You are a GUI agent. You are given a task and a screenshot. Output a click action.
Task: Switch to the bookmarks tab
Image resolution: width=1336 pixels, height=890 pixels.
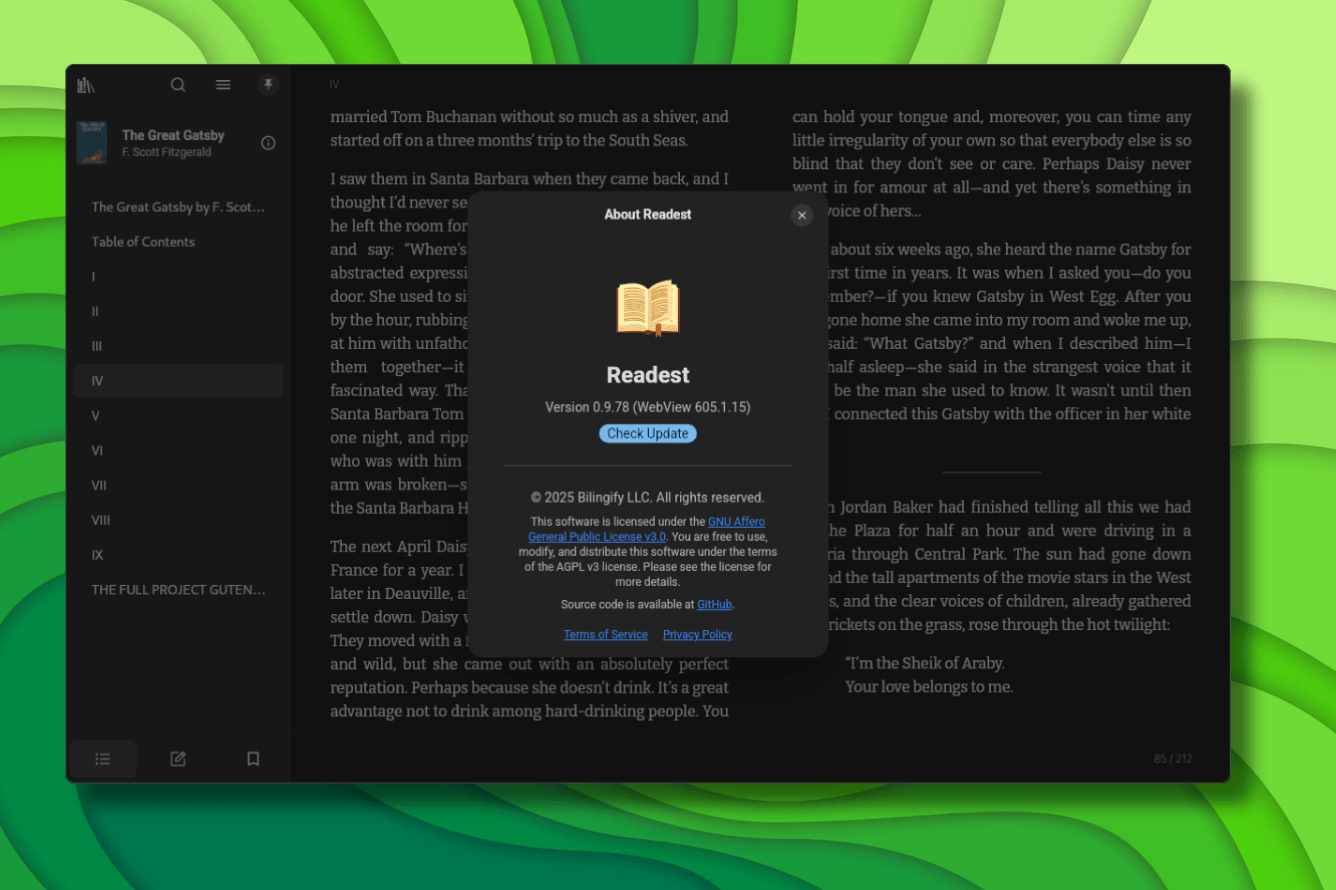point(253,759)
